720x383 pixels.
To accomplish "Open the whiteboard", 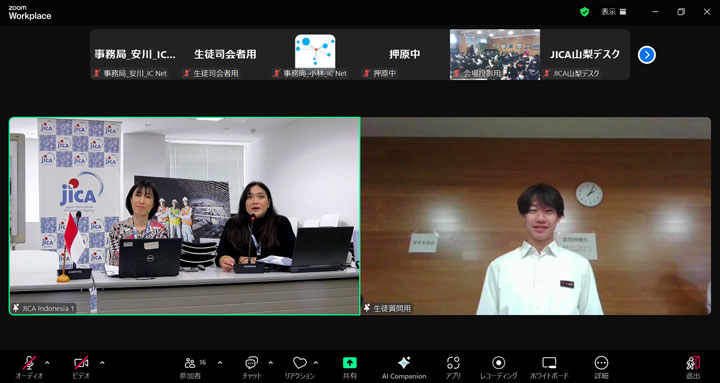I will click(x=549, y=367).
